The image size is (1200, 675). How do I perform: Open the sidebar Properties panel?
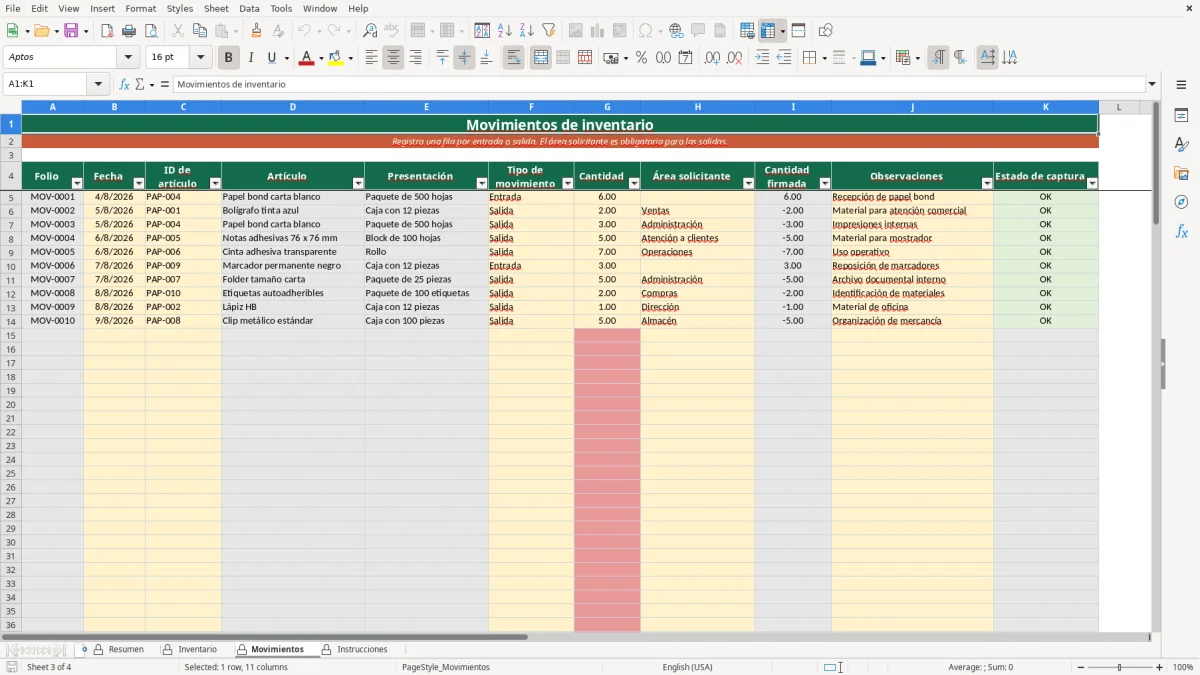tap(1181, 116)
